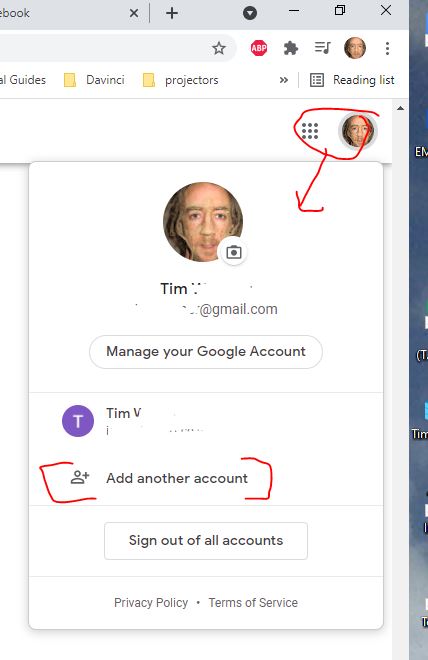Bookmark this page with the star icon
Screen dimensions: 428x660
(x=218, y=48)
